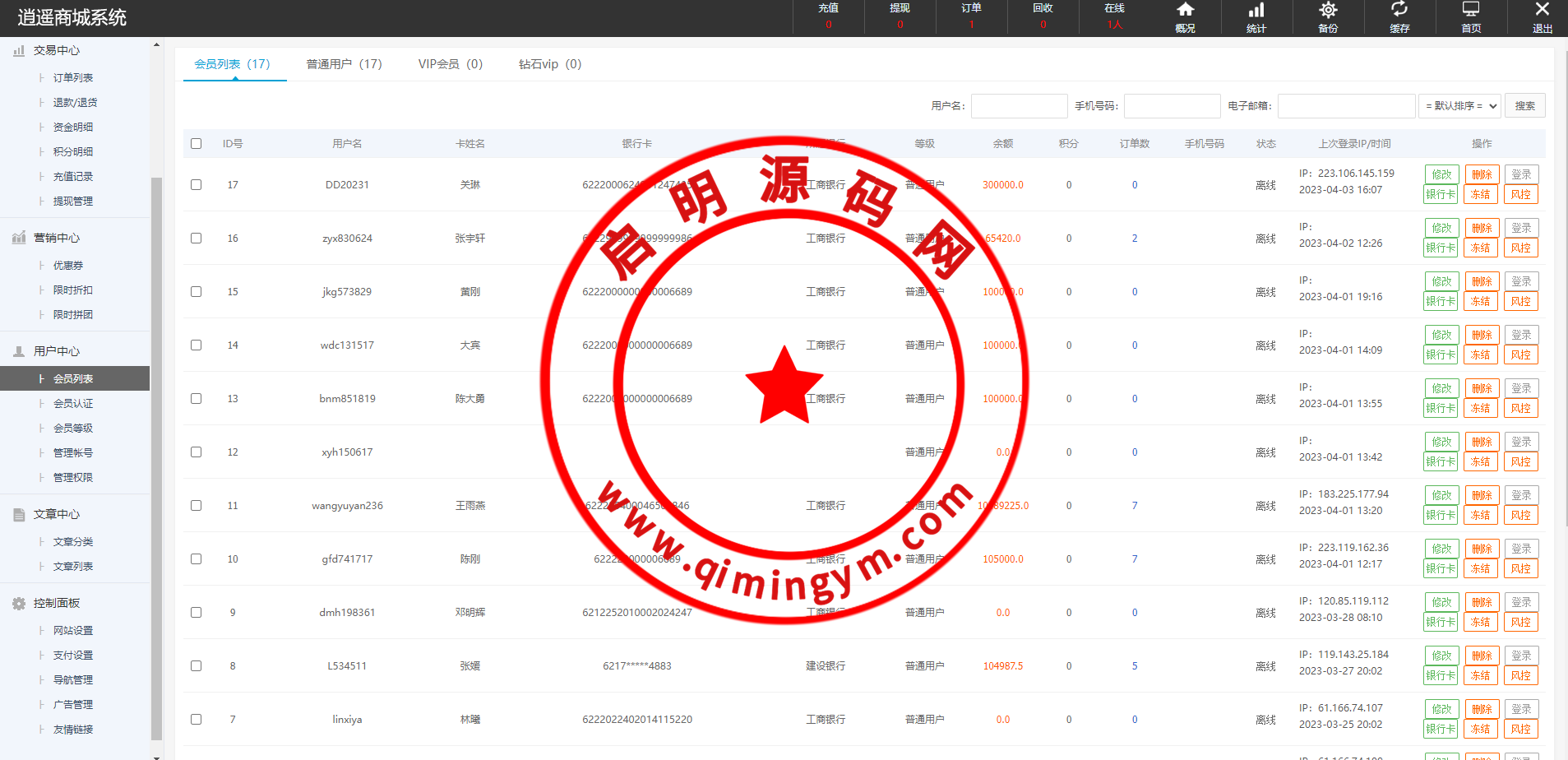Click the logout X icon (退出)

click(x=1543, y=10)
